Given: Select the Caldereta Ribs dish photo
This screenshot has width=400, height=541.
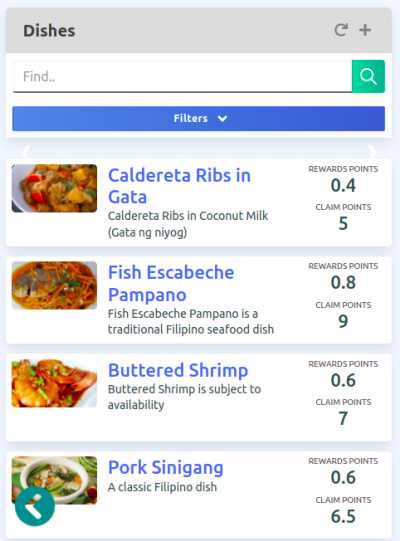Looking at the screenshot, I should pyautogui.click(x=55, y=188).
